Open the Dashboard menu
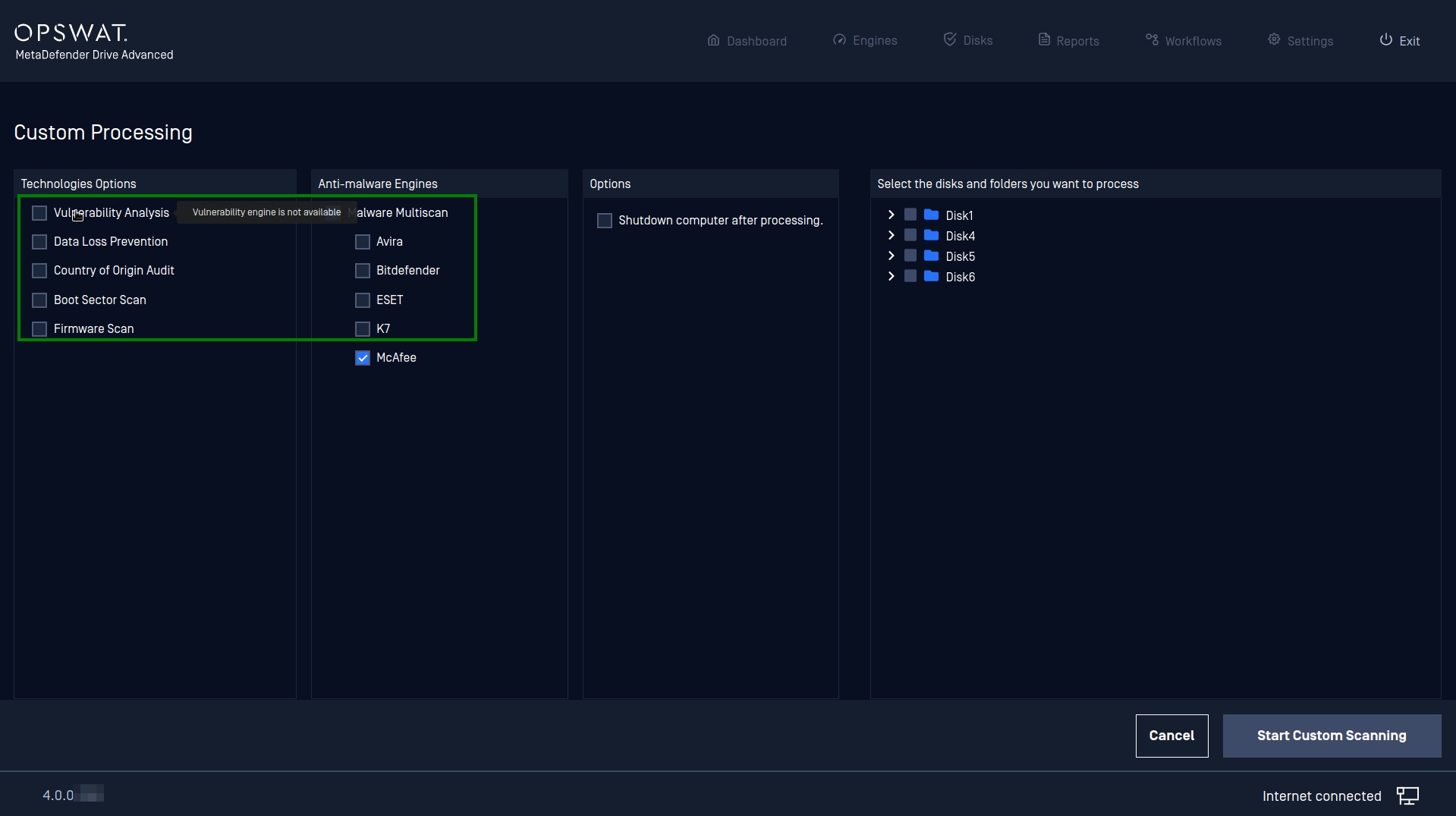The image size is (1456, 816). pyautogui.click(x=747, y=41)
